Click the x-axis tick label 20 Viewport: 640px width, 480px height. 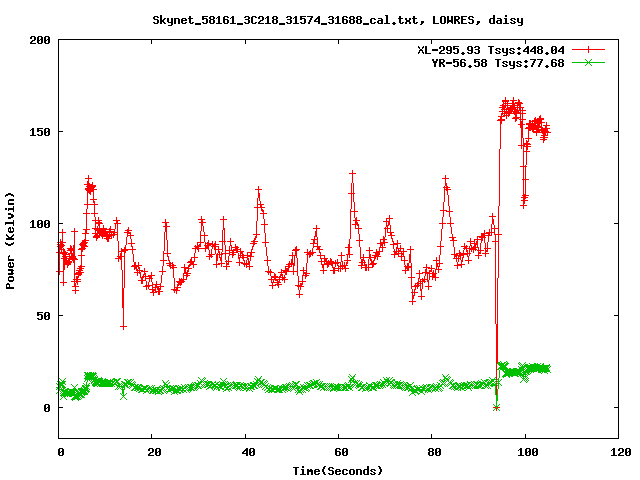[154, 452]
